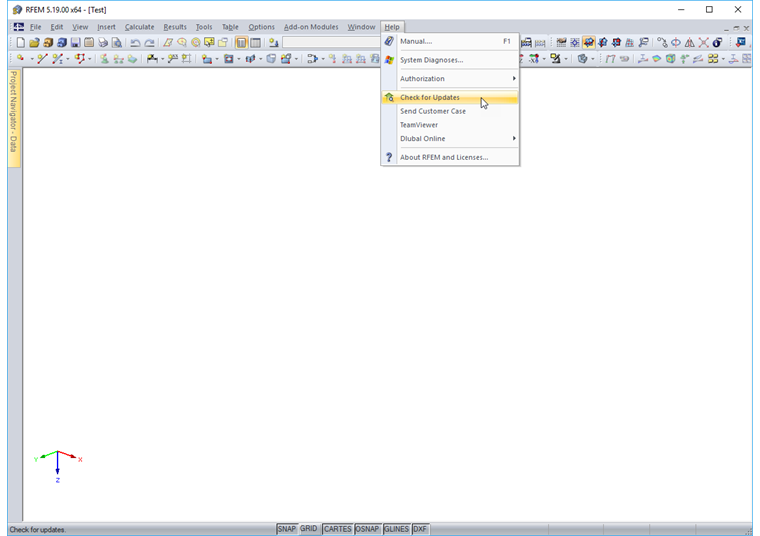
Task: Open the dropdown arrow beside polyline tool
Action: pyautogui.click(x=89, y=59)
